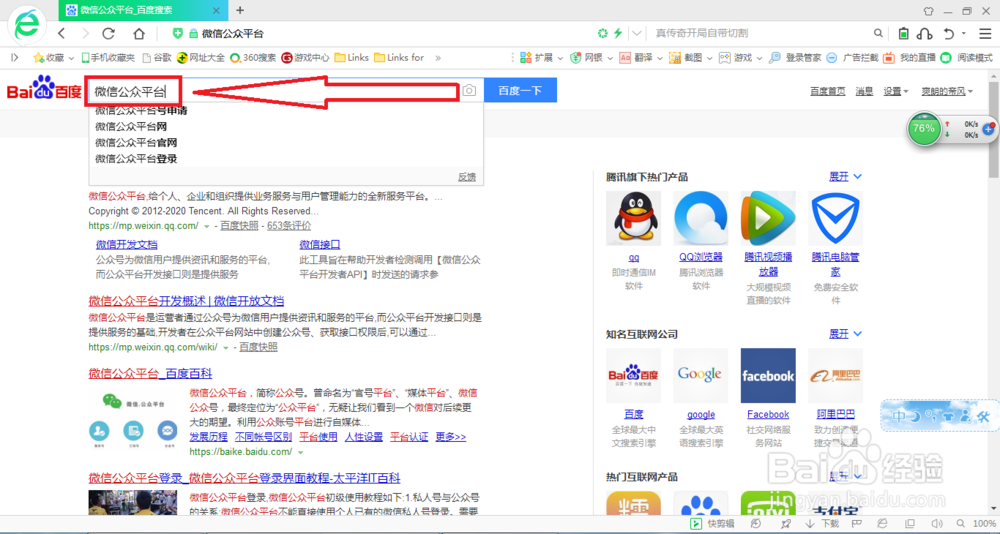Open the green battery-style toolbar icon
Image resolution: width=1000 pixels, height=534 pixels.
(903, 33)
